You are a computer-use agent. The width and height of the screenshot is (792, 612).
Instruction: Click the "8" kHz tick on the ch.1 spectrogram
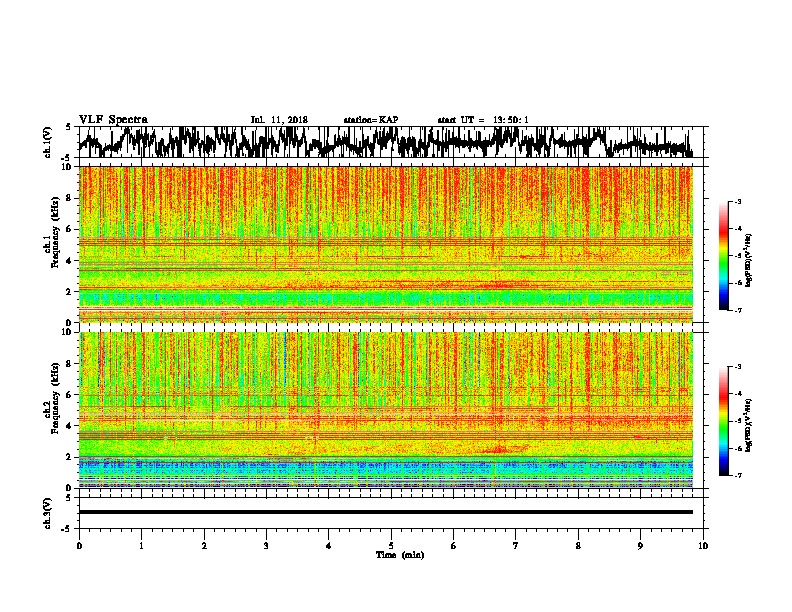coord(70,198)
